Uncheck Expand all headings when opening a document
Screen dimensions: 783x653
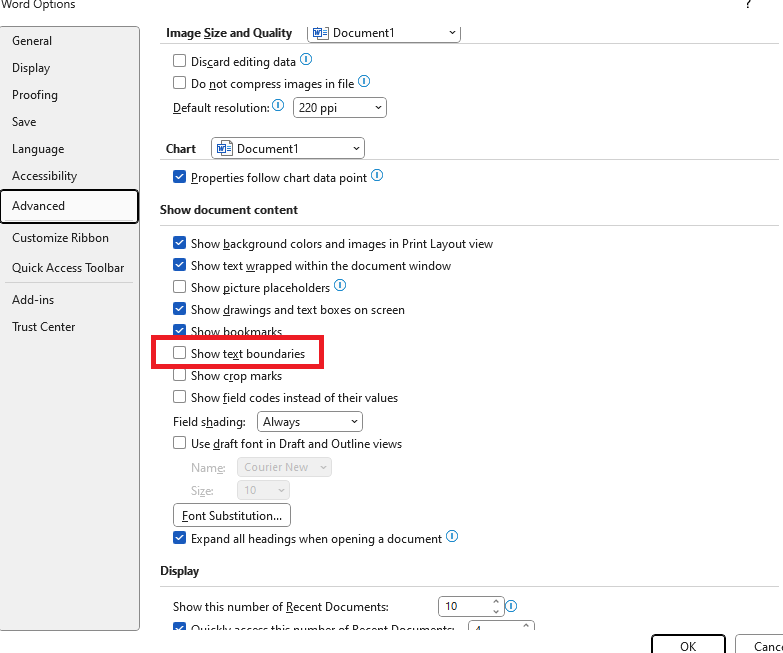[x=179, y=538]
